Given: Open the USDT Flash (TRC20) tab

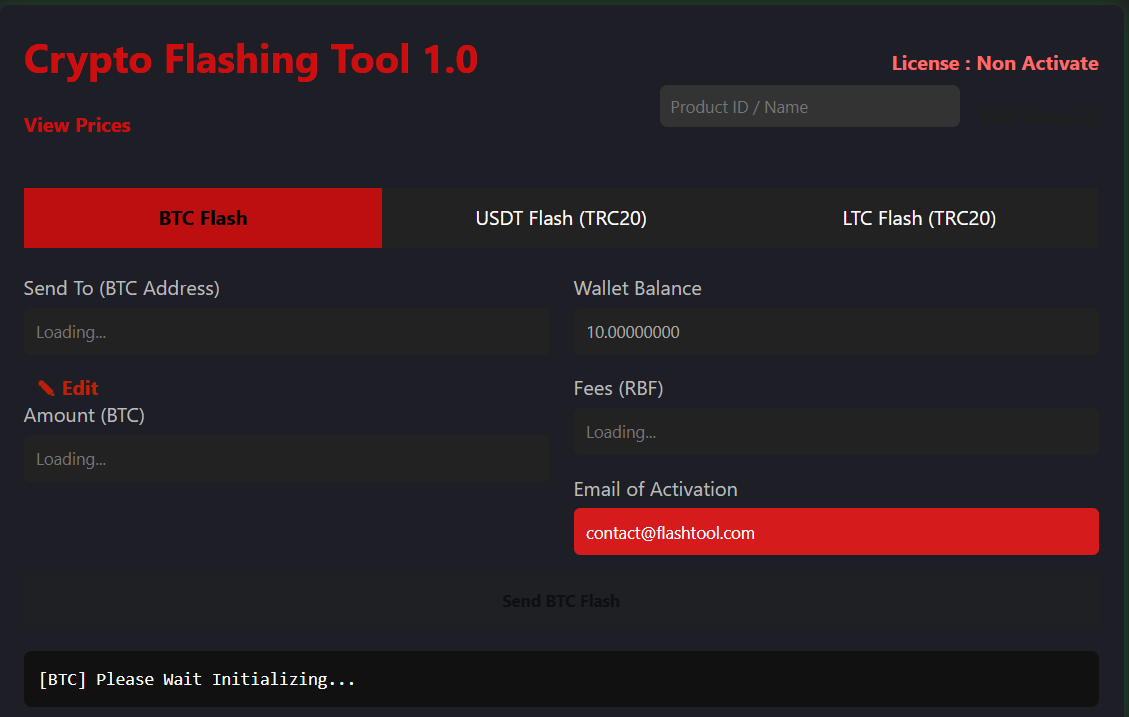Looking at the screenshot, I should 561,218.
